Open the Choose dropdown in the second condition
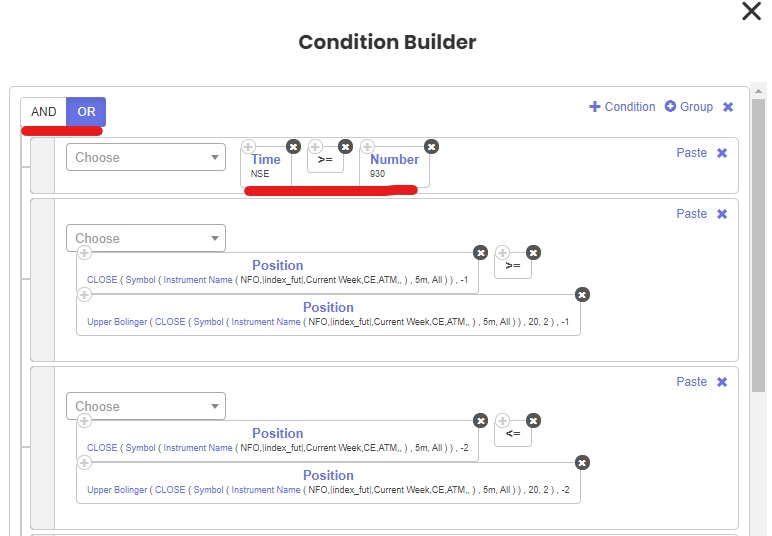Viewport: 772px width, 536px height. [146, 238]
